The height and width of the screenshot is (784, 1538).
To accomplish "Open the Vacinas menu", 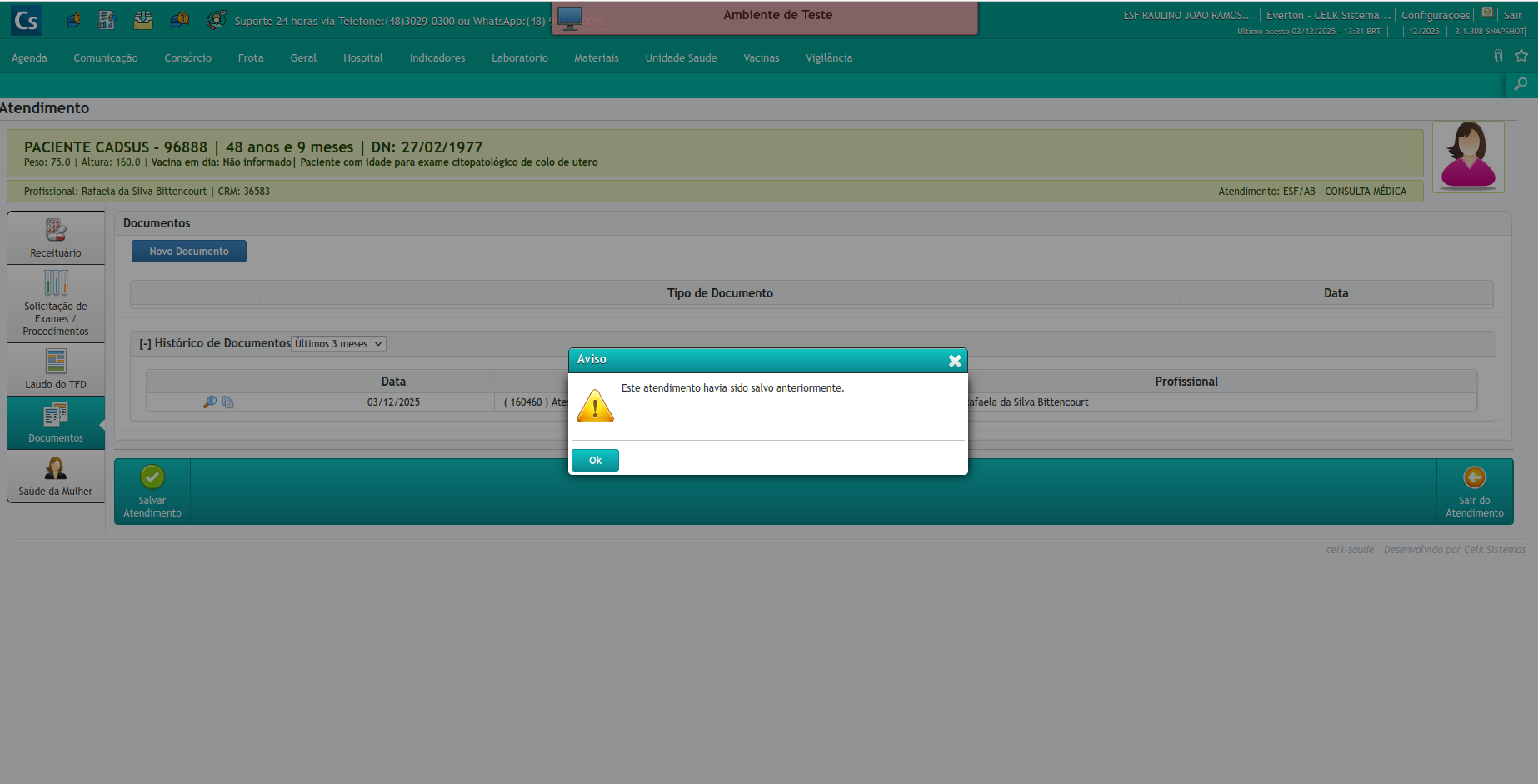I will [761, 58].
